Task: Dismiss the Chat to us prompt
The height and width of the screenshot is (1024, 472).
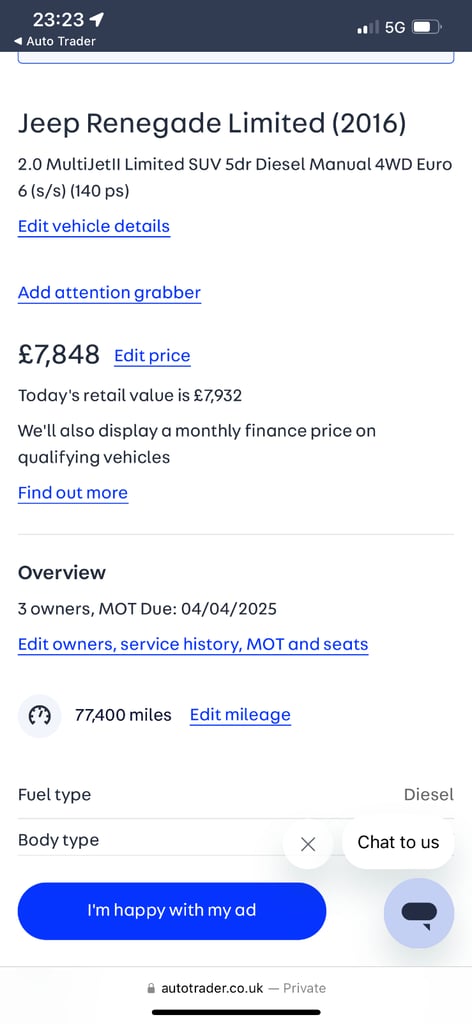Action: tap(308, 844)
